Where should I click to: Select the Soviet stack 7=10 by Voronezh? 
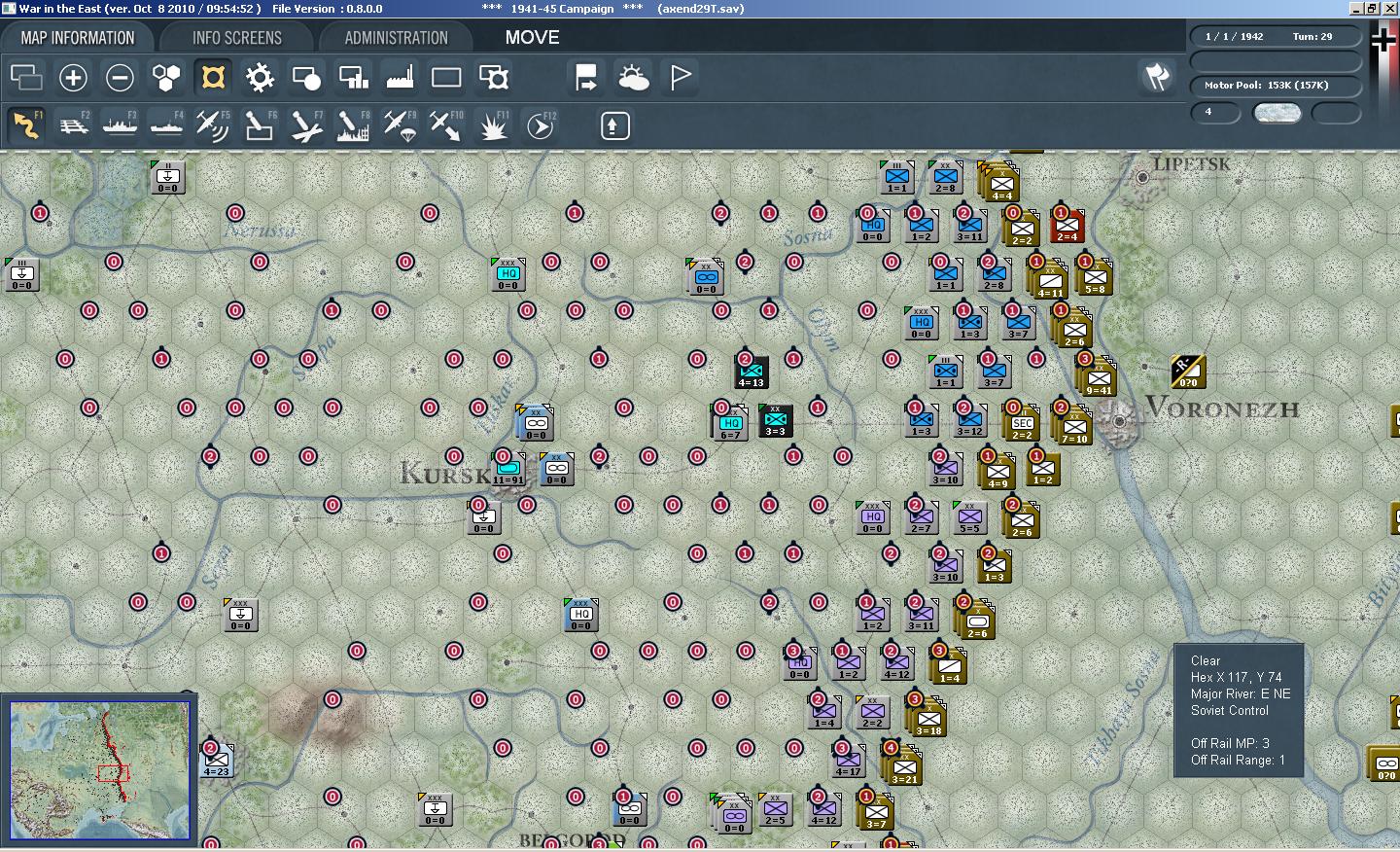coord(1072,425)
